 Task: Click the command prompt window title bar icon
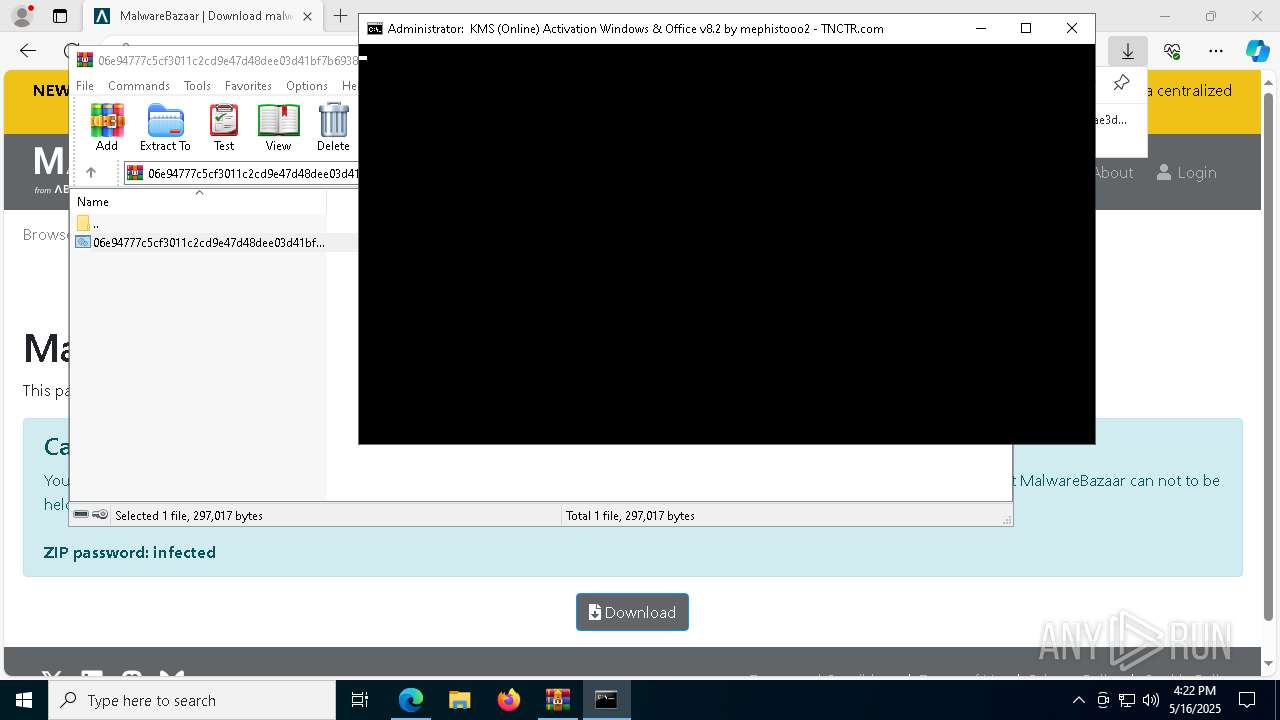click(x=375, y=29)
